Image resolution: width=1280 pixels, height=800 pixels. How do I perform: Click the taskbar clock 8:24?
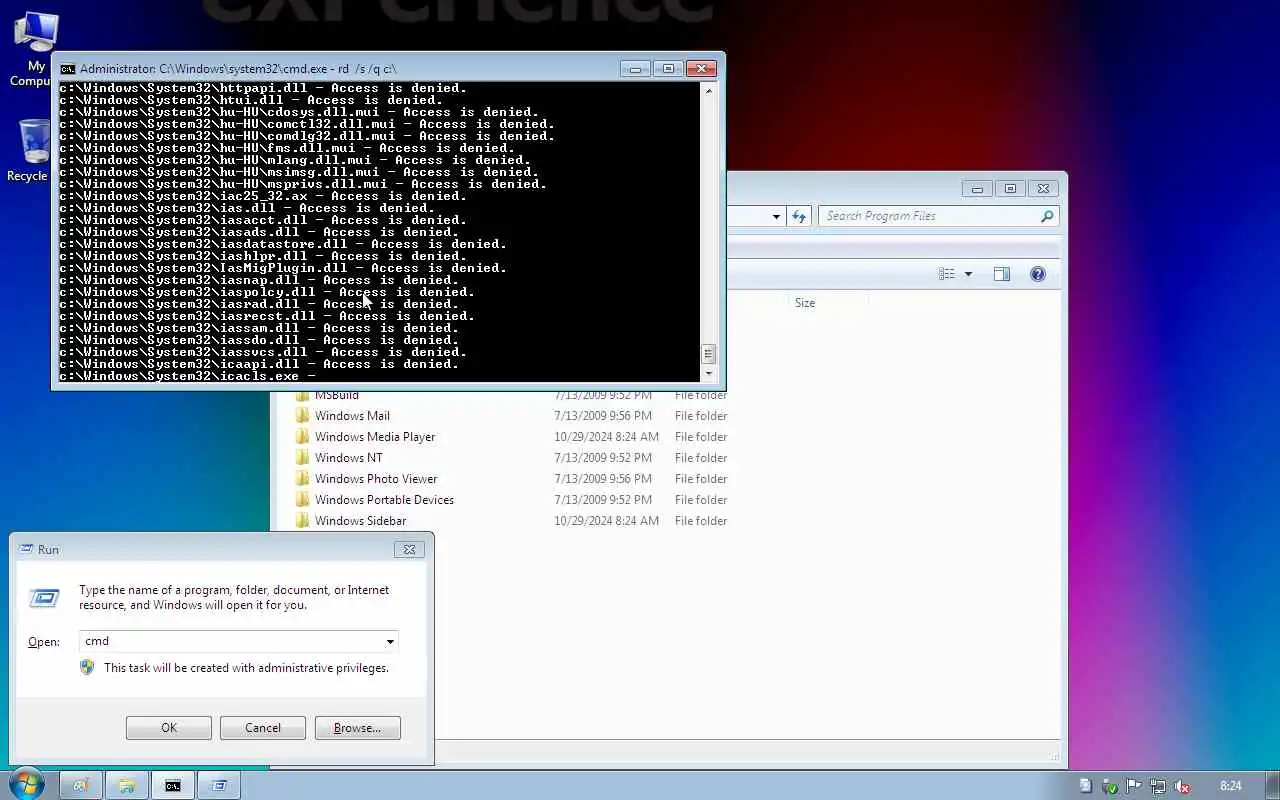point(1231,786)
